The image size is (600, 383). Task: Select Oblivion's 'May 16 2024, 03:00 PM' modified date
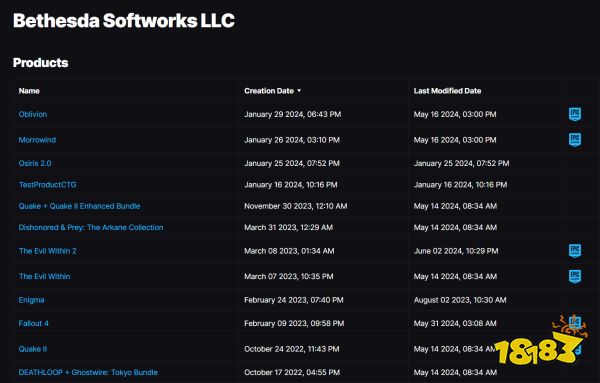(x=455, y=114)
